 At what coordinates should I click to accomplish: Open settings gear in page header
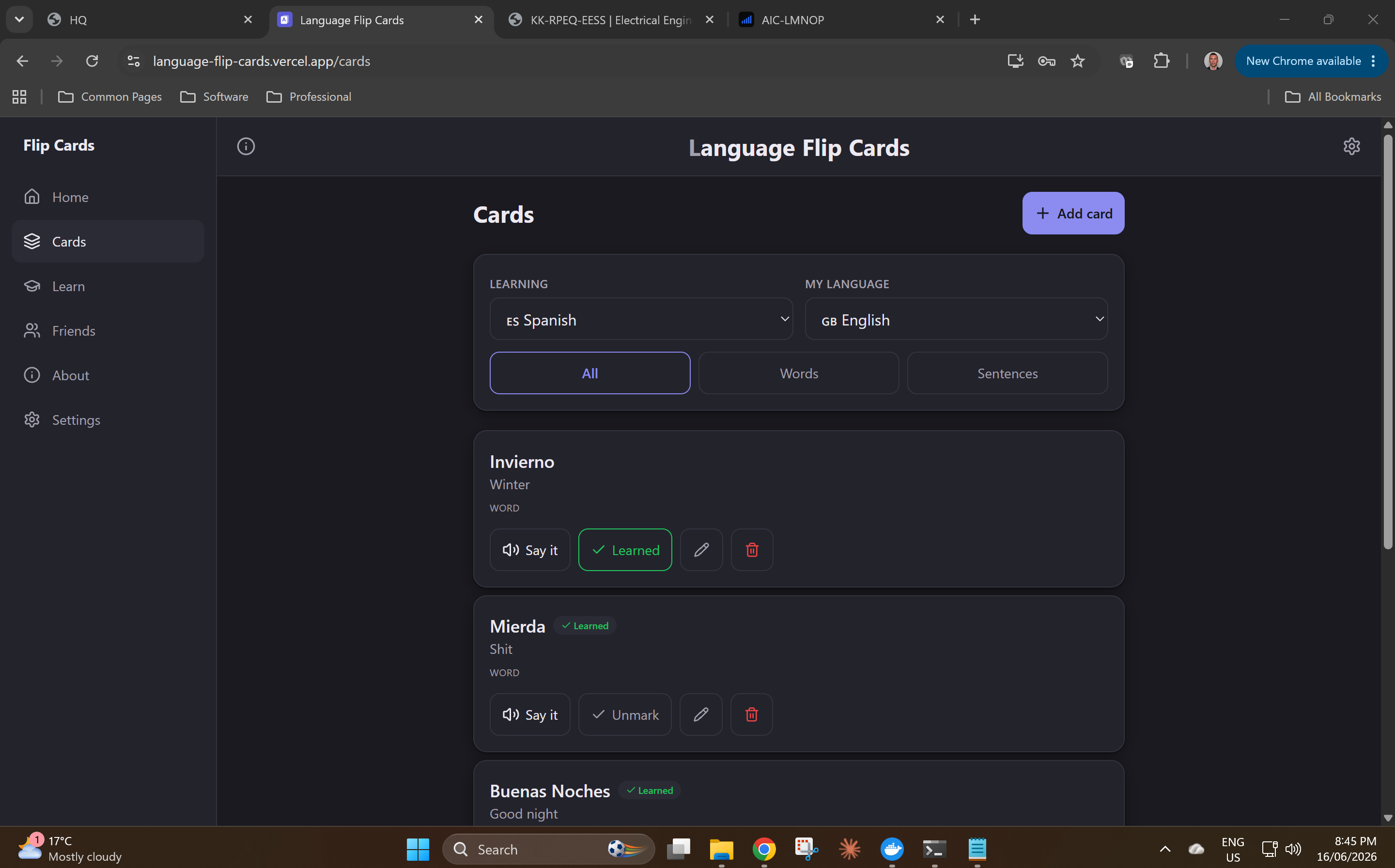tap(1351, 146)
